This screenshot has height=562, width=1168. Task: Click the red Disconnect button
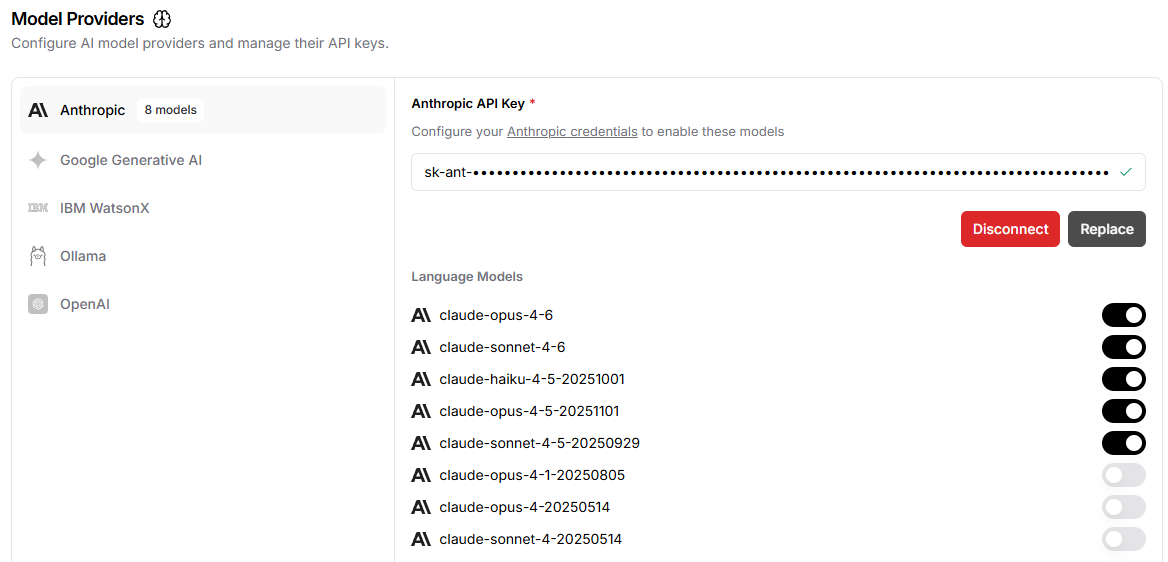click(x=1010, y=229)
